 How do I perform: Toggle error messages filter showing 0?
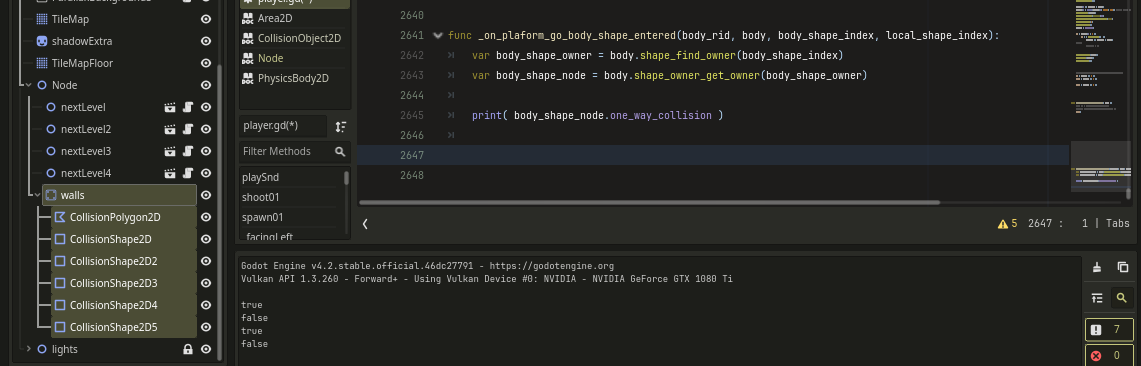coord(1109,356)
